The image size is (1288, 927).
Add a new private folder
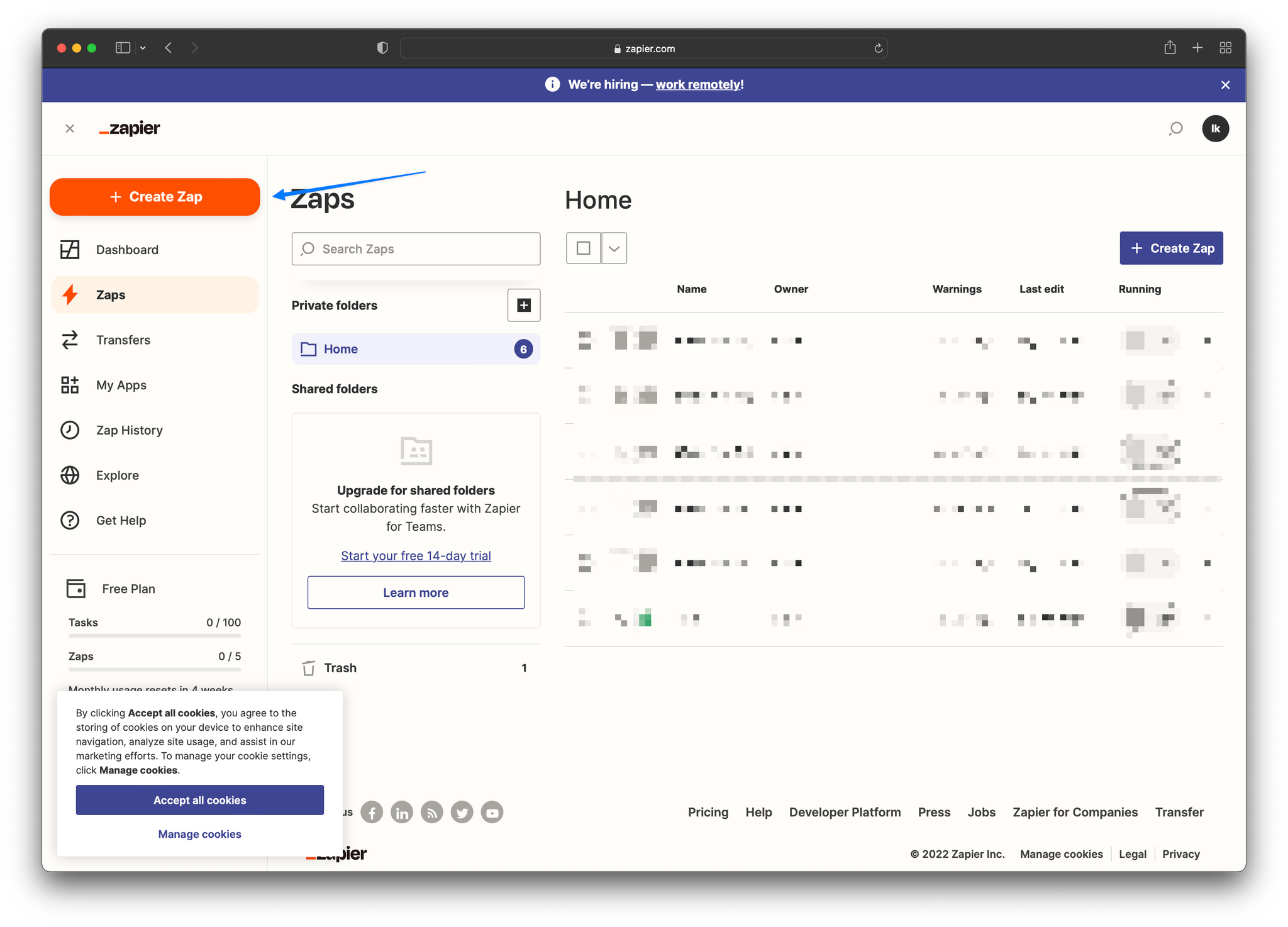524,305
